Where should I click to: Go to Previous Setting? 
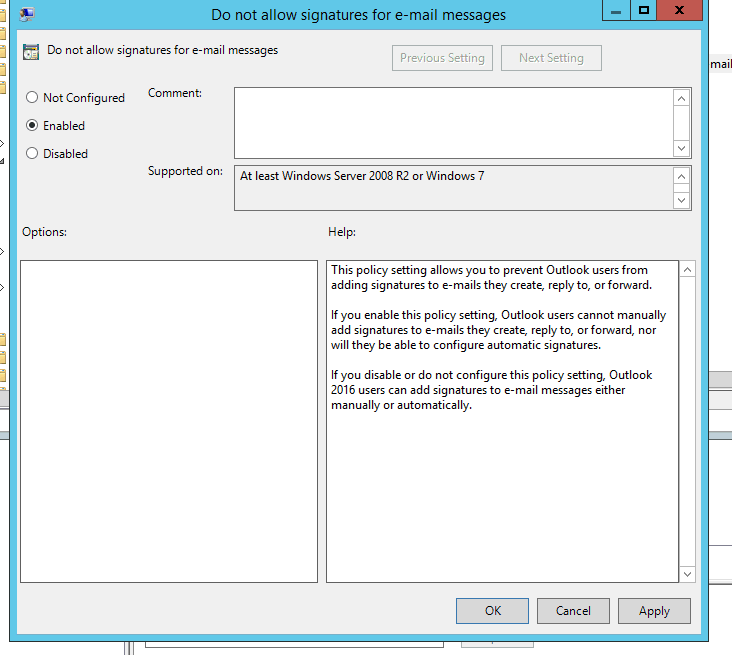442,58
